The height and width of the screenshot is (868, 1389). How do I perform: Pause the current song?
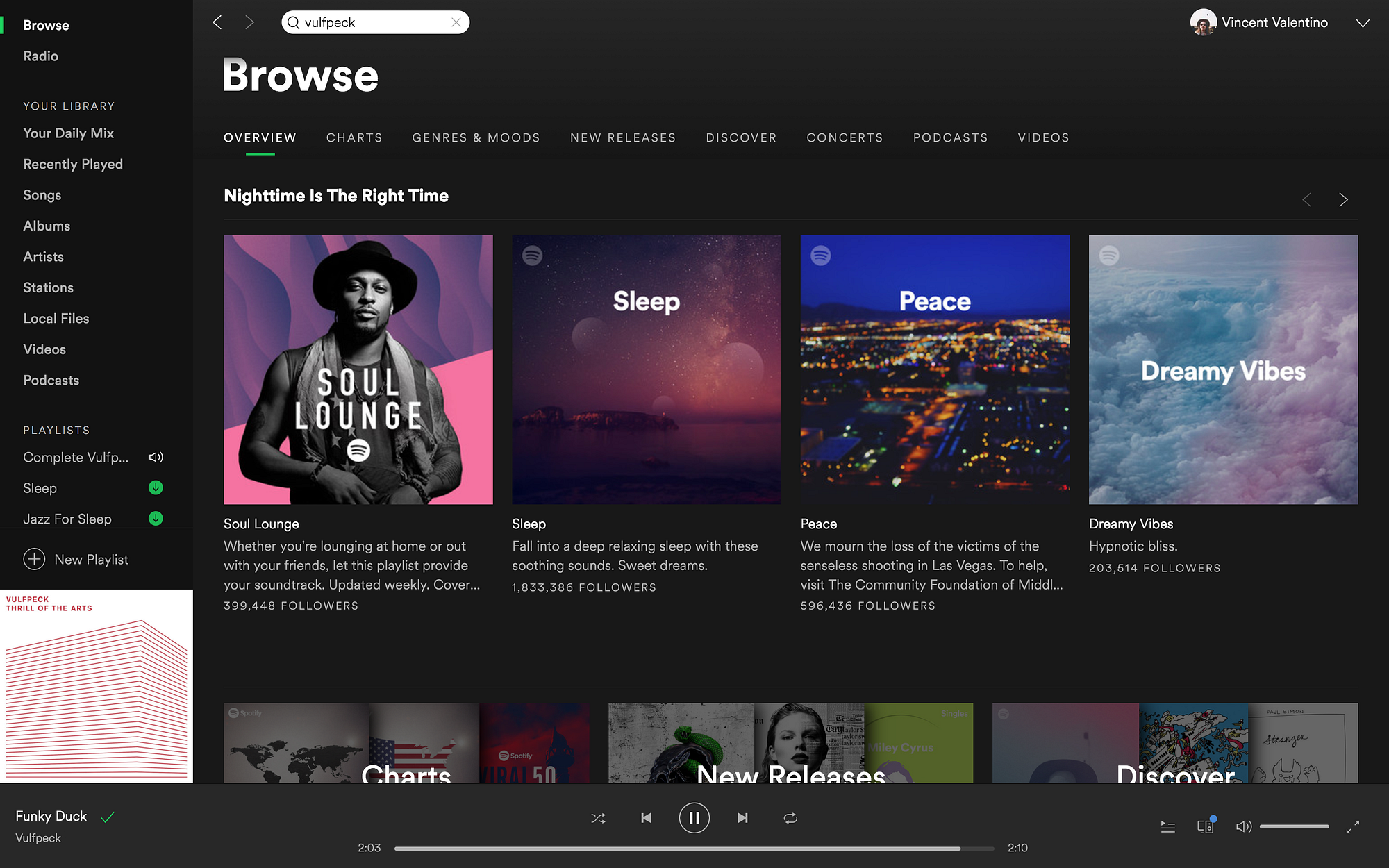[694, 818]
